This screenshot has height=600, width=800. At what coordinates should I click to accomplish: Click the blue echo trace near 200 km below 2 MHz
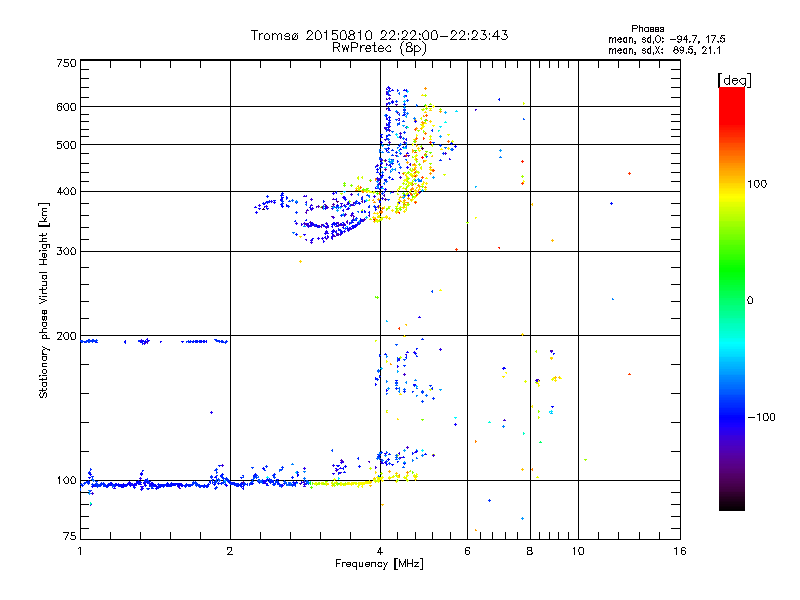tap(153, 341)
